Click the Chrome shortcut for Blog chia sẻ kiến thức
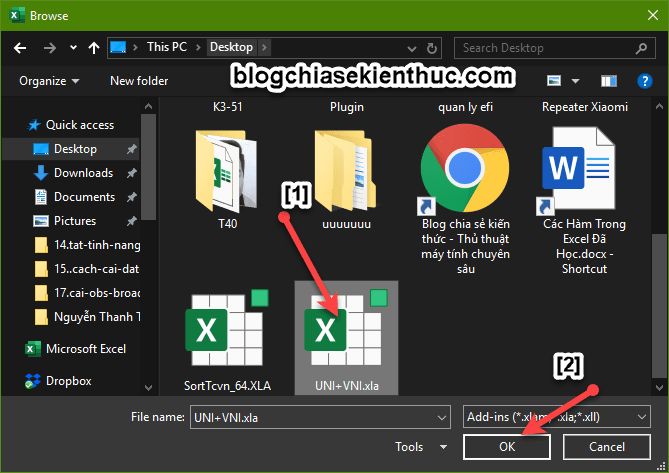The height and width of the screenshot is (473, 669). tap(461, 169)
